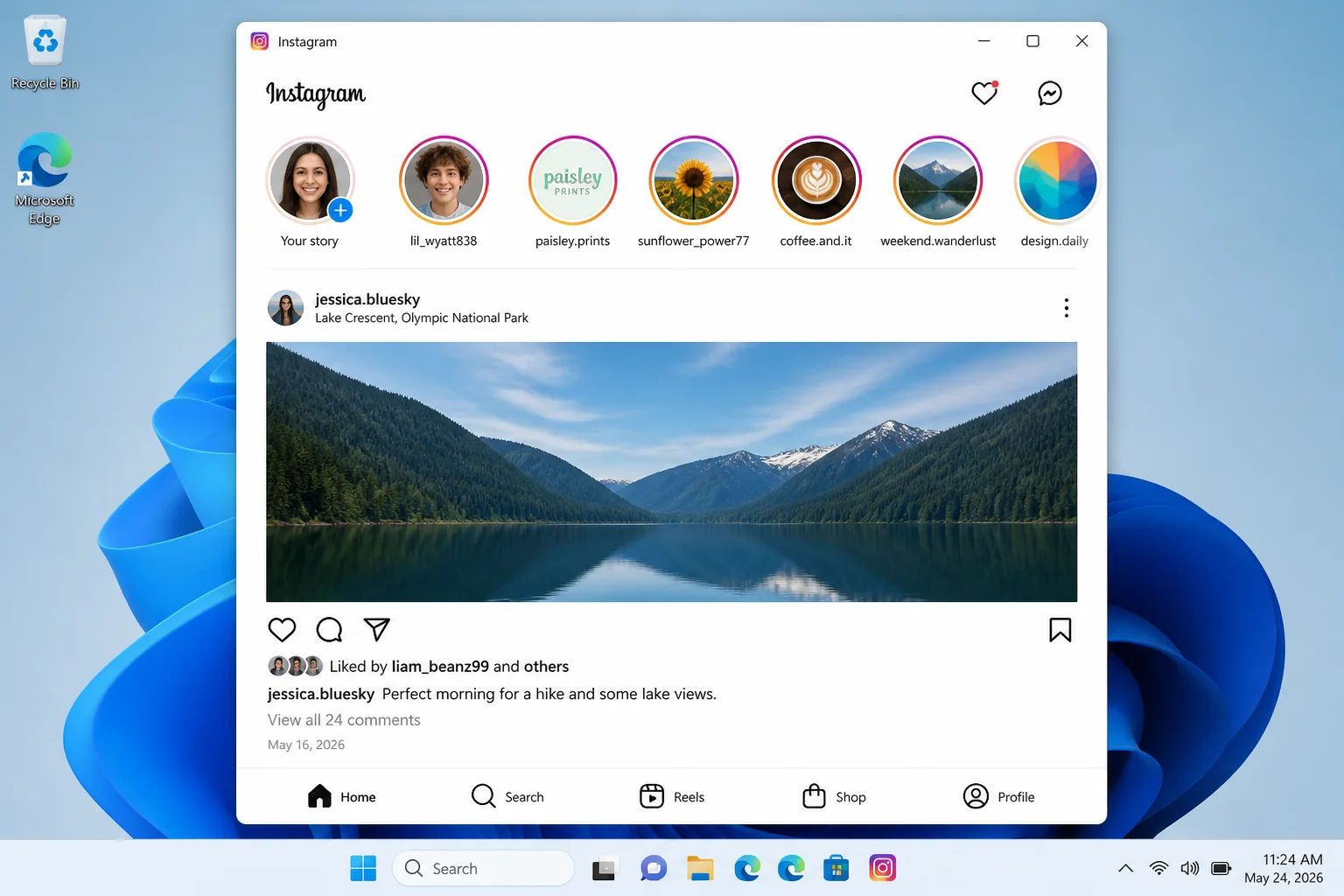Click the lake landscape post photo
Screen dimensions: 1344x896
(671, 472)
